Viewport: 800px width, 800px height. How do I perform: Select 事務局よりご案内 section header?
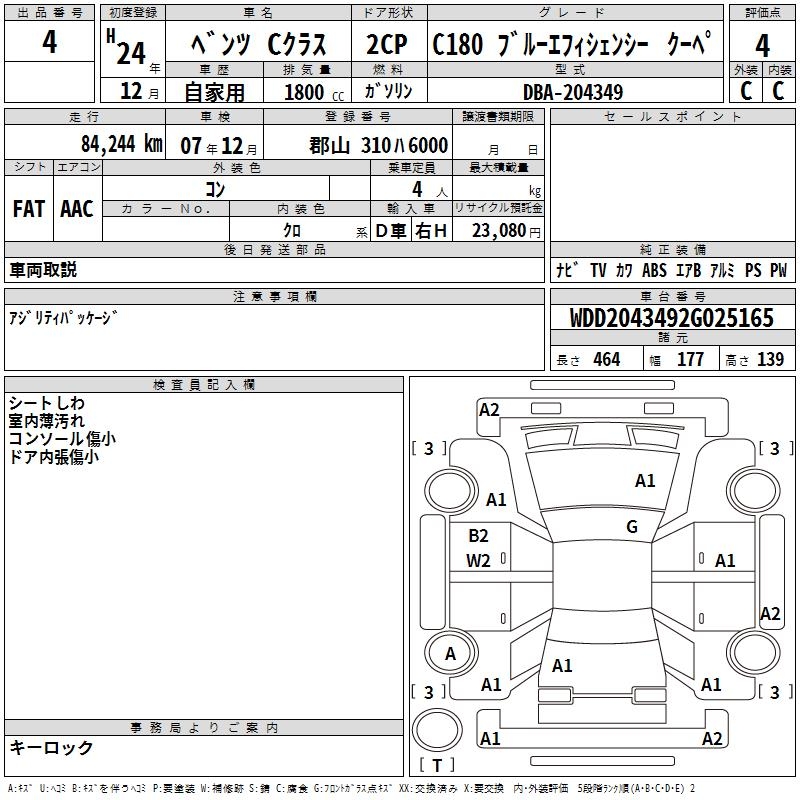point(204,728)
